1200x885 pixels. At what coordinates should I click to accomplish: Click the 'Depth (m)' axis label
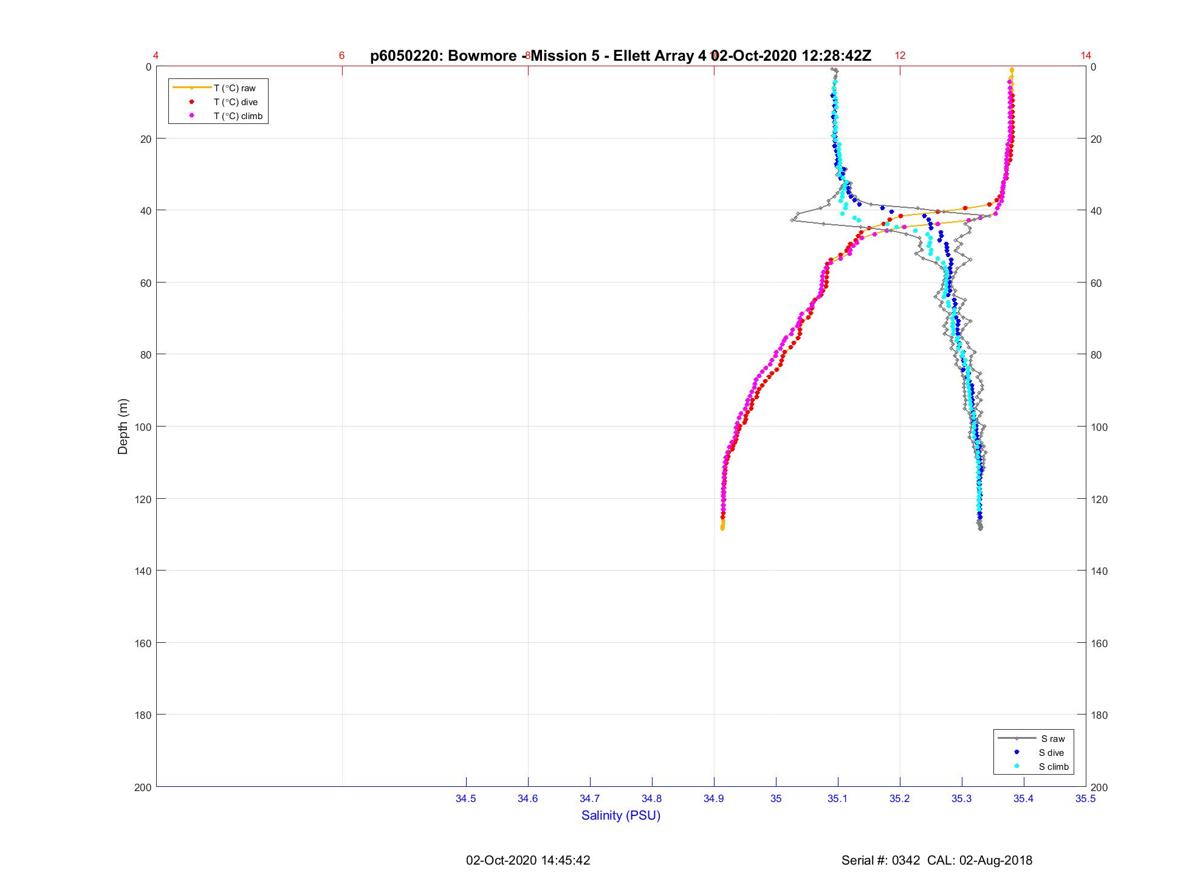click(x=123, y=427)
